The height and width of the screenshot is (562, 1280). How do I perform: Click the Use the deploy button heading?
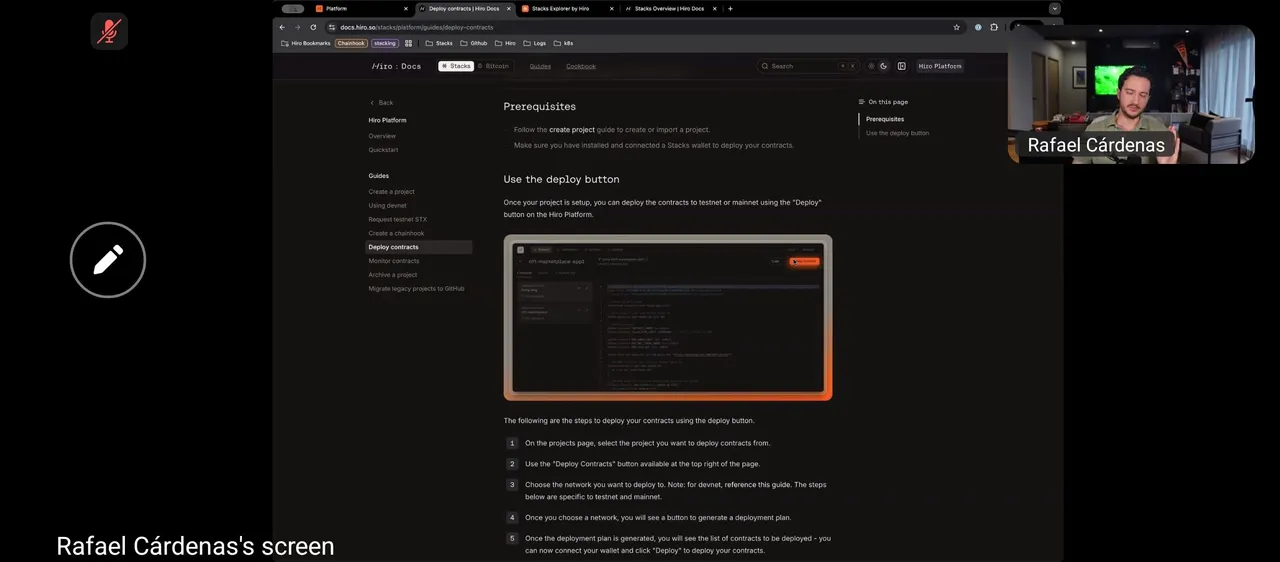click(561, 179)
